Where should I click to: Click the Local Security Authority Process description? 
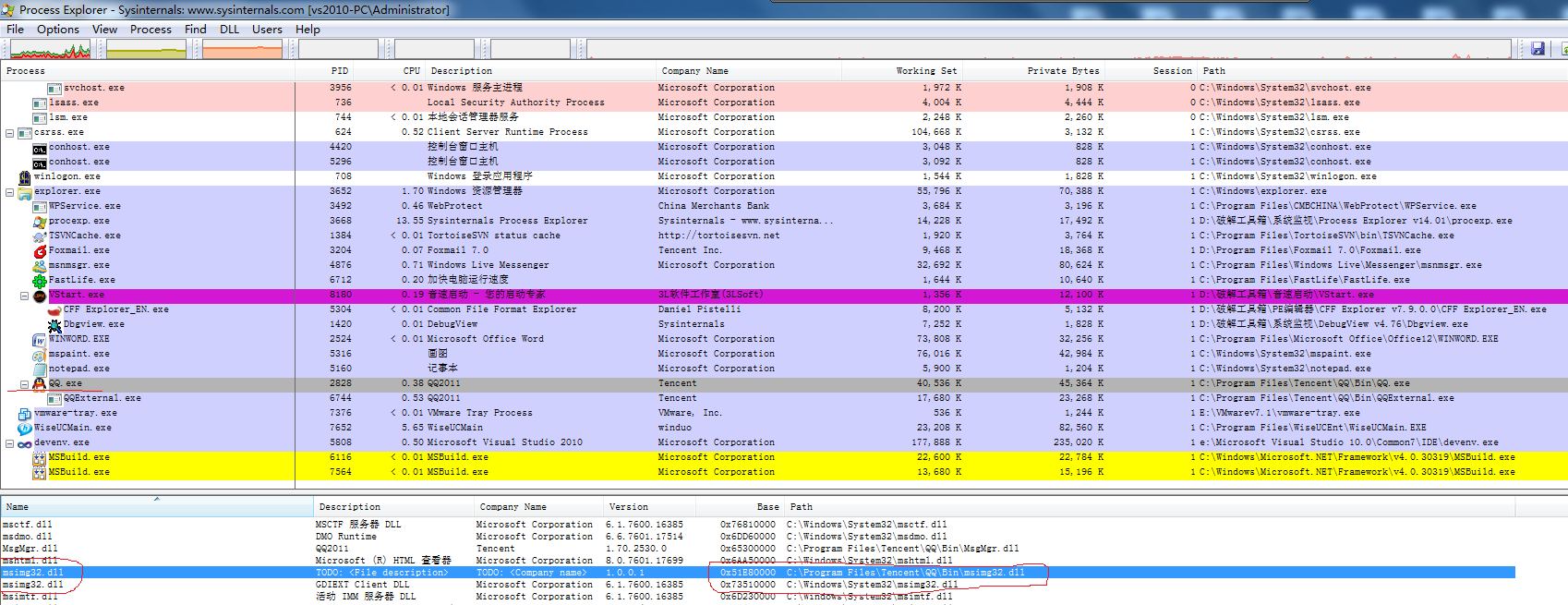click(515, 103)
